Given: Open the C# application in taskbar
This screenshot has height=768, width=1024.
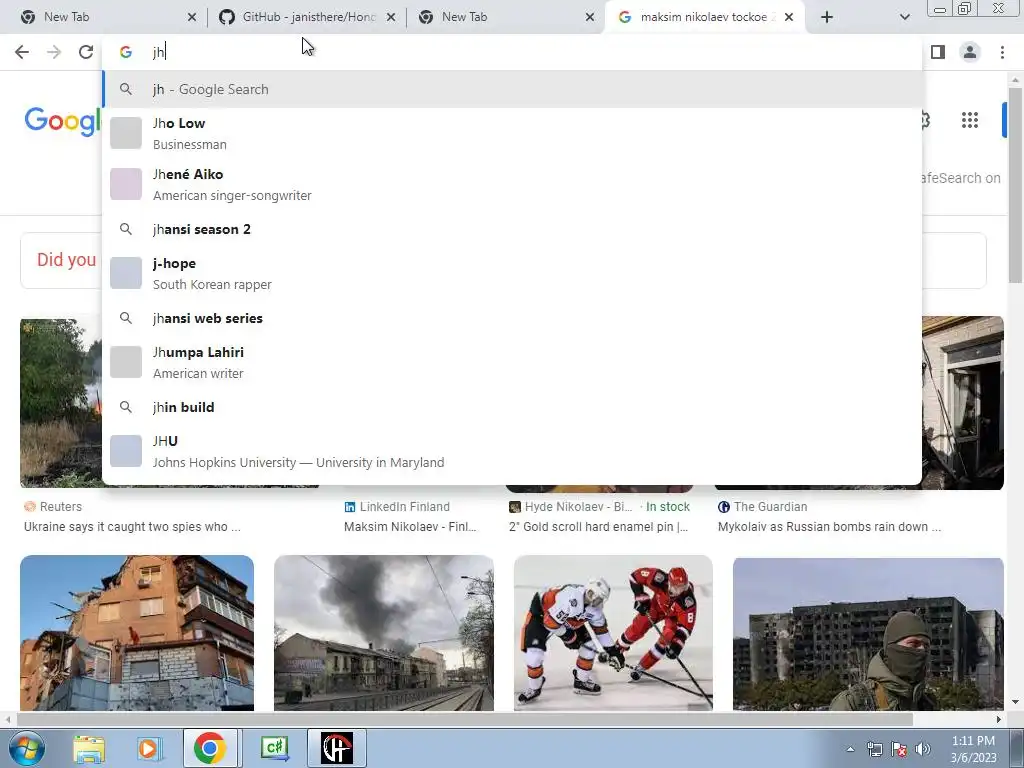Looking at the screenshot, I should point(275,748).
